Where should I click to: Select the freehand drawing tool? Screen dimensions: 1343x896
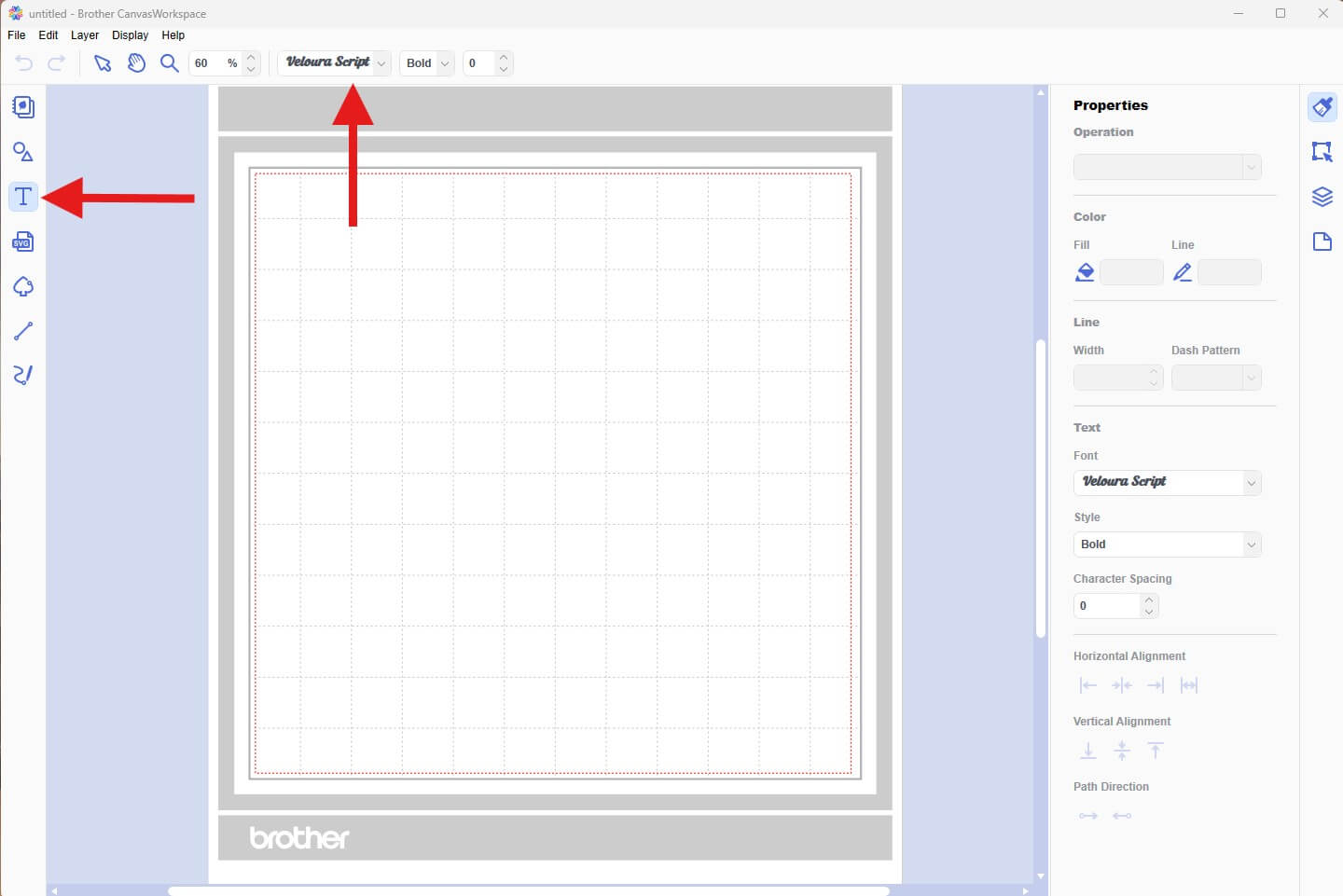coord(22,375)
